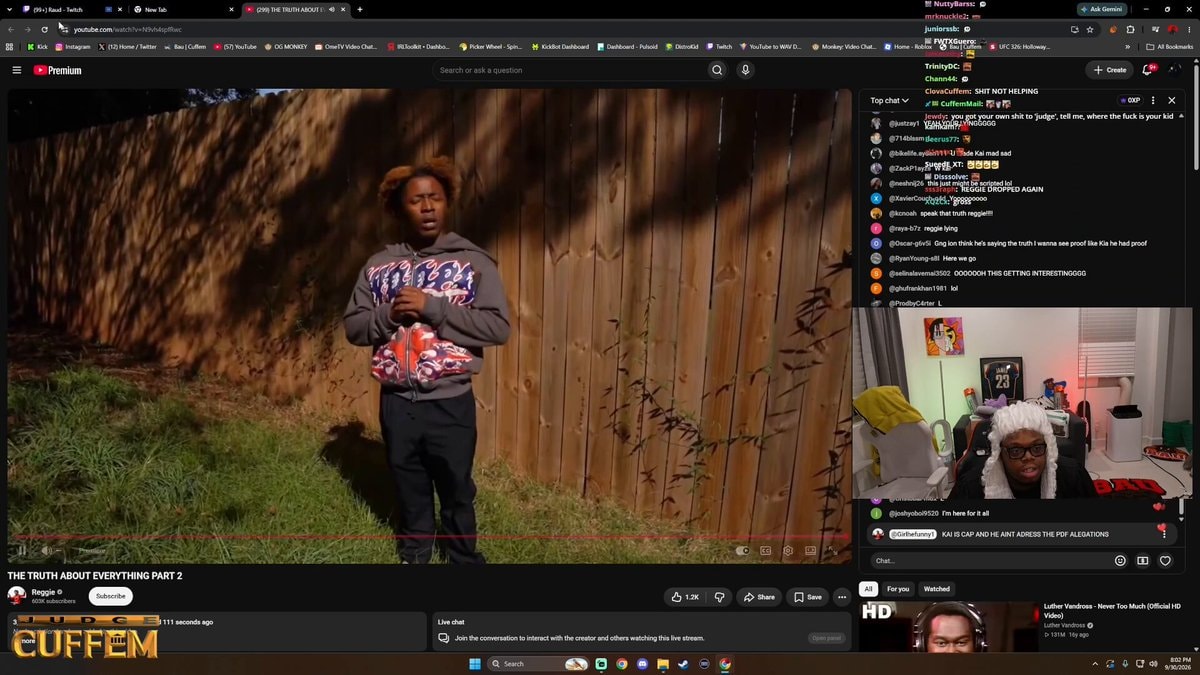Image resolution: width=1200 pixels, height=675 pixels.
Task: Expand the bookmarks overflow chevron
Action: pyautogui.click(x=1128, y=46)
